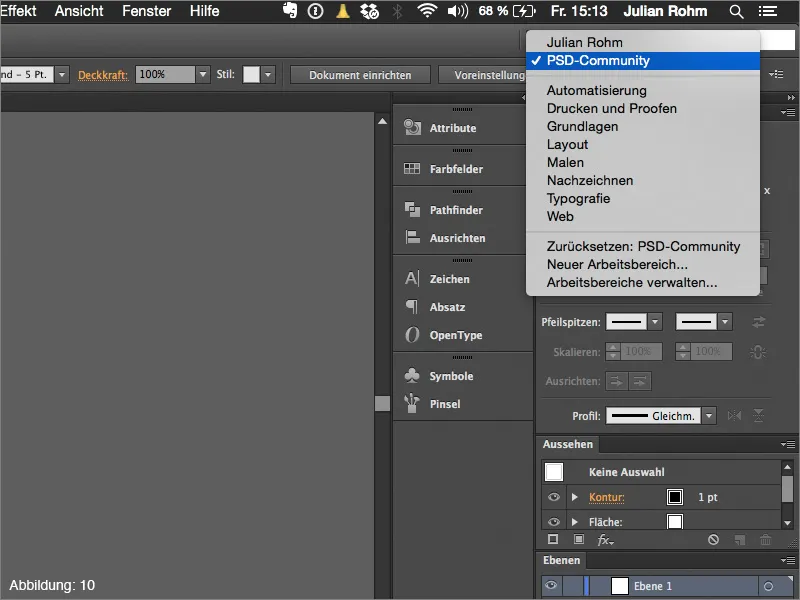800x600 pixels.
Task: Open the Attribute panel icon
Action: [x=412, y=128]
